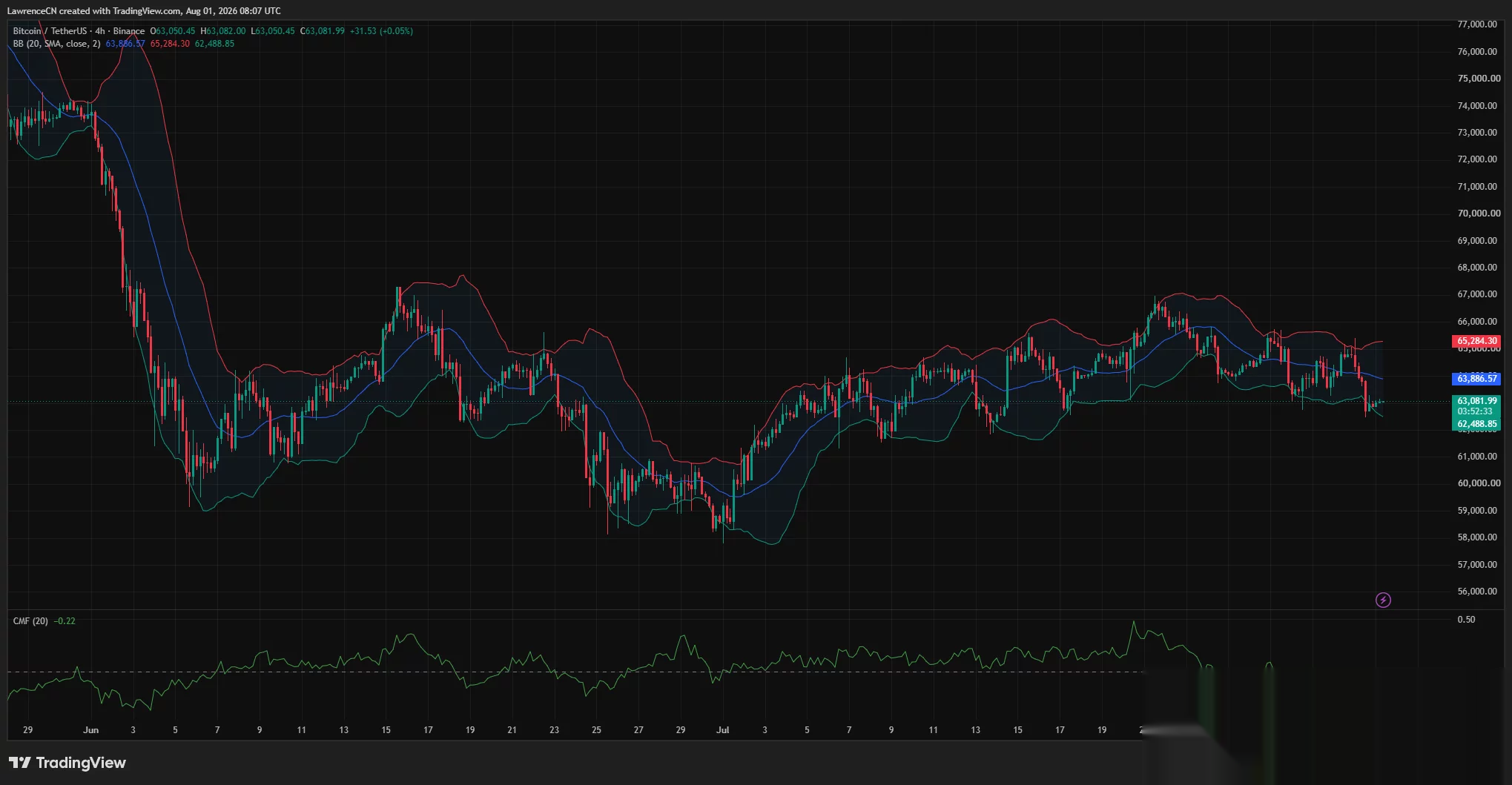This screenshot has height=785, width=1512.
Task: Click the green 62,488.85 value in the BB legend
Action: (x=214, y=44)
